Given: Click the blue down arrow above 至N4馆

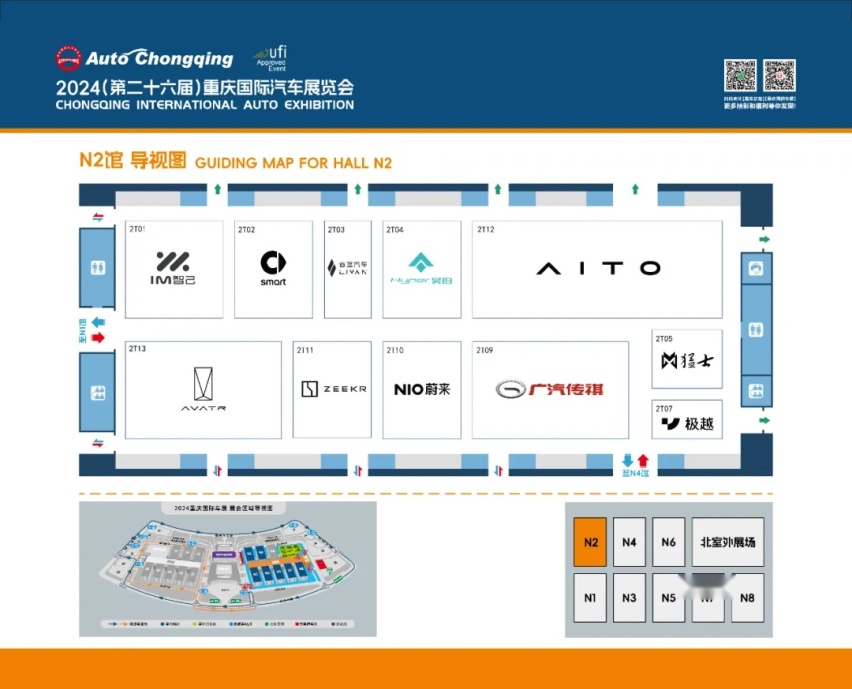Looking at the screenshot, I should (x=628, y=461).
